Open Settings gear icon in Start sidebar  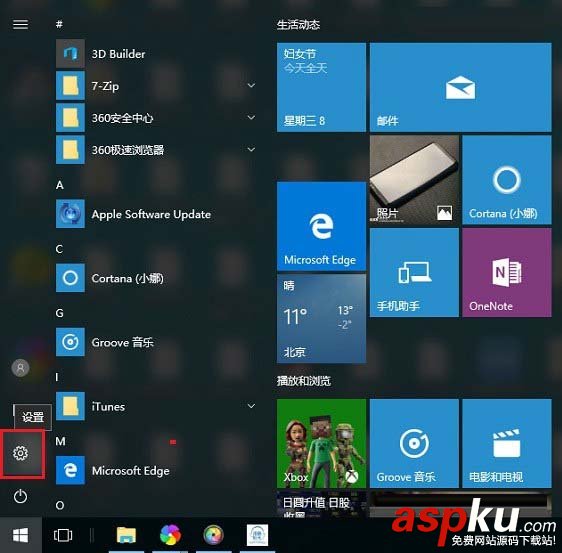(x=20, y=453)
